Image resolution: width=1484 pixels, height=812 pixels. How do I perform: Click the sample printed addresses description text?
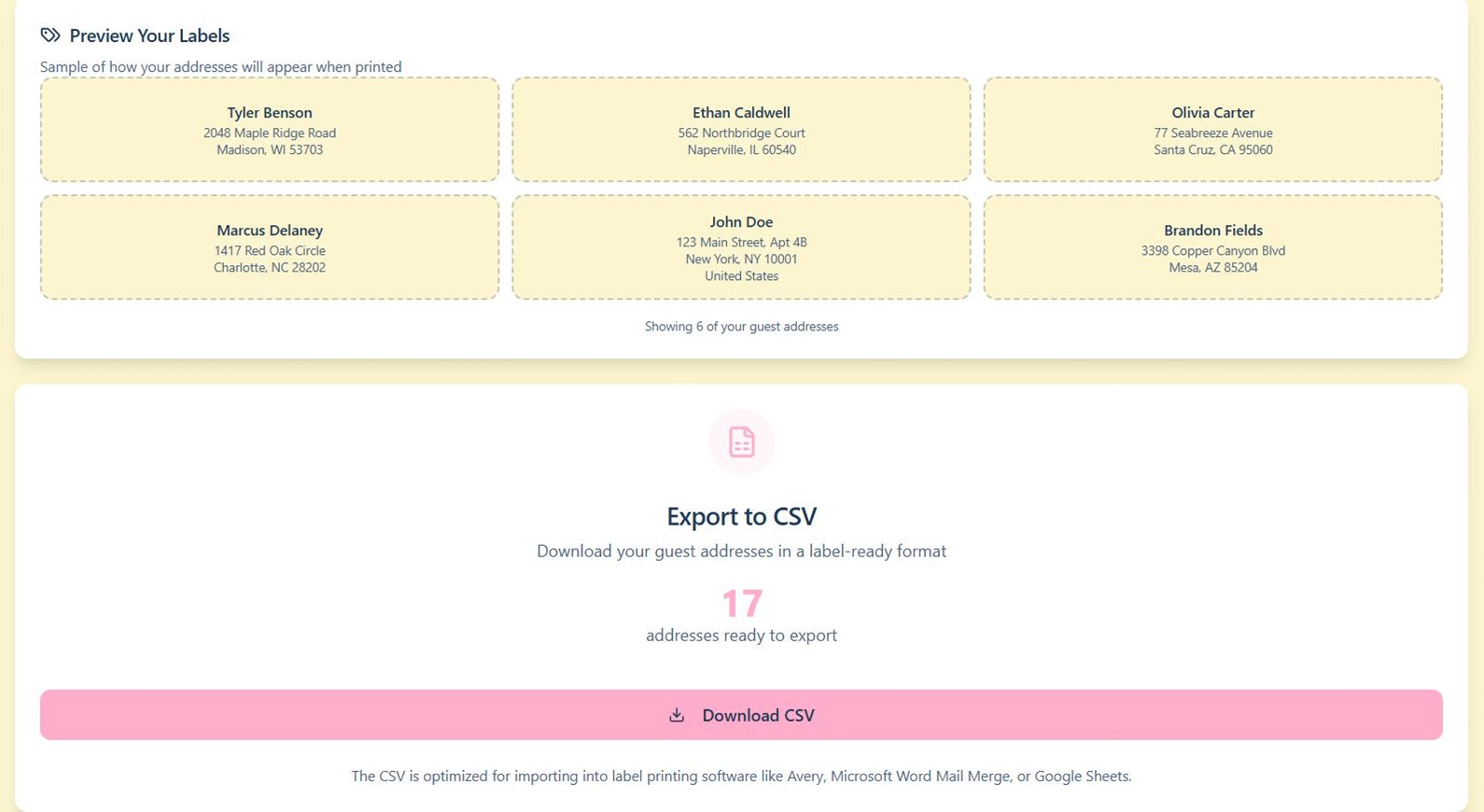[x=220, y=66]
